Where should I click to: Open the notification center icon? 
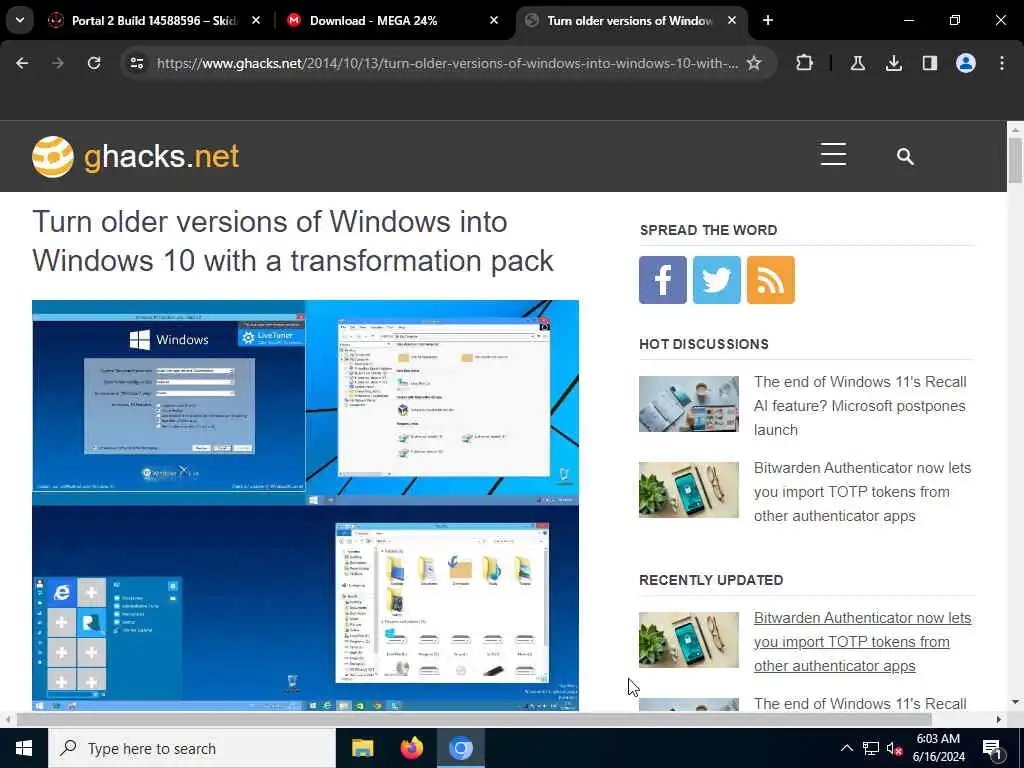(992, 749)
